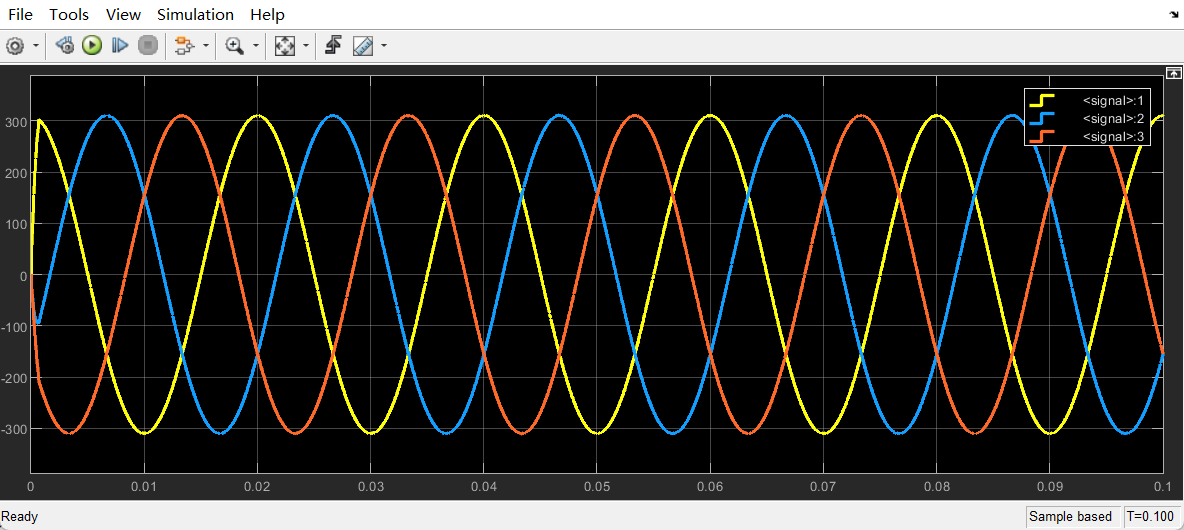Click the Highlight Simulink Block icon
This screenshot has width=1184, height=530.
(183, 45)
